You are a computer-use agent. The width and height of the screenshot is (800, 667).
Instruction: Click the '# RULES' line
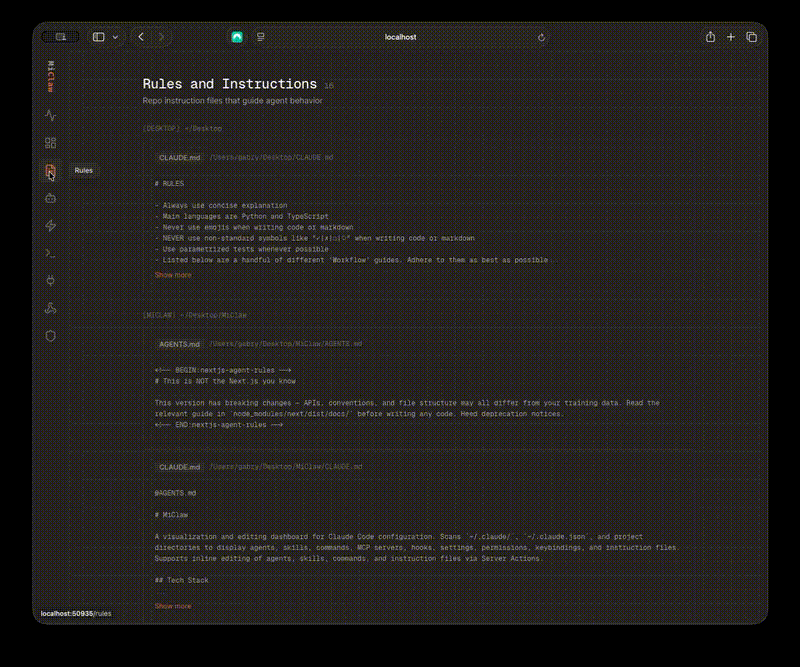(x=169, y=184)
